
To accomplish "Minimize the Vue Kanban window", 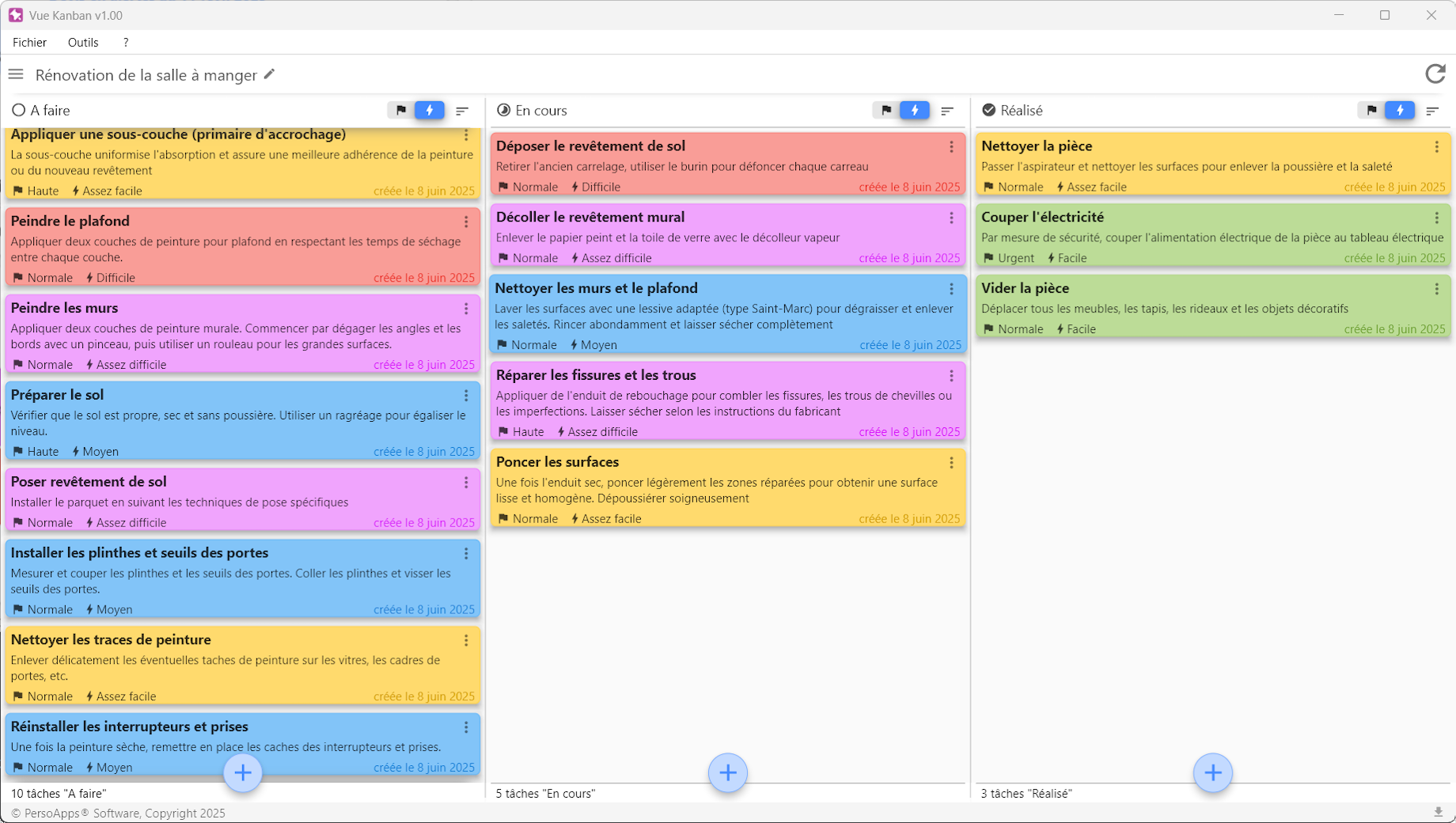I will point(1339,15).
